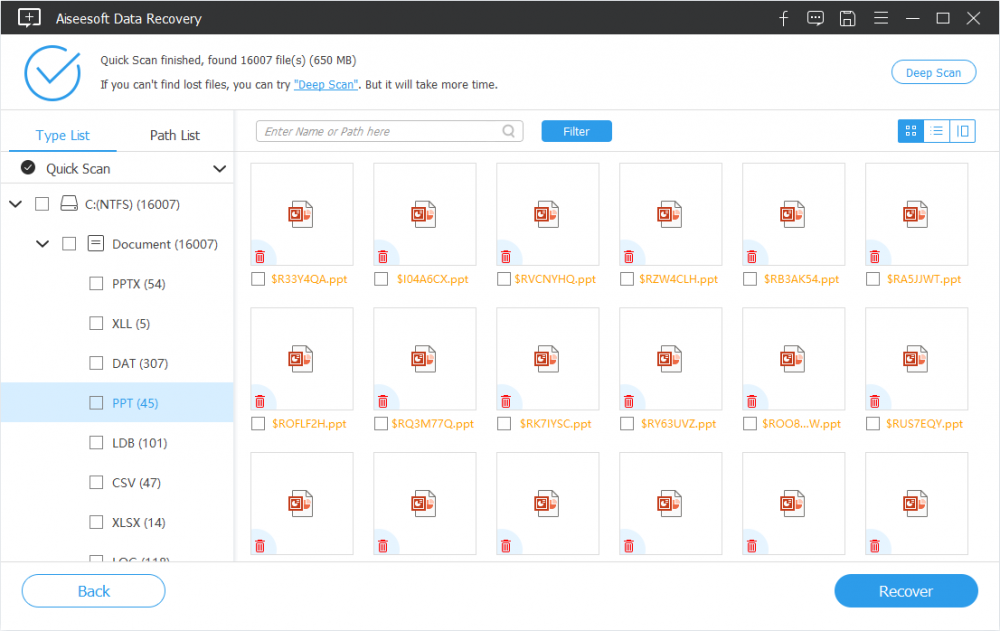Tick the checkbox for $R33Y4QA.ppt
1000x631 pixels.
coord(259,279)
